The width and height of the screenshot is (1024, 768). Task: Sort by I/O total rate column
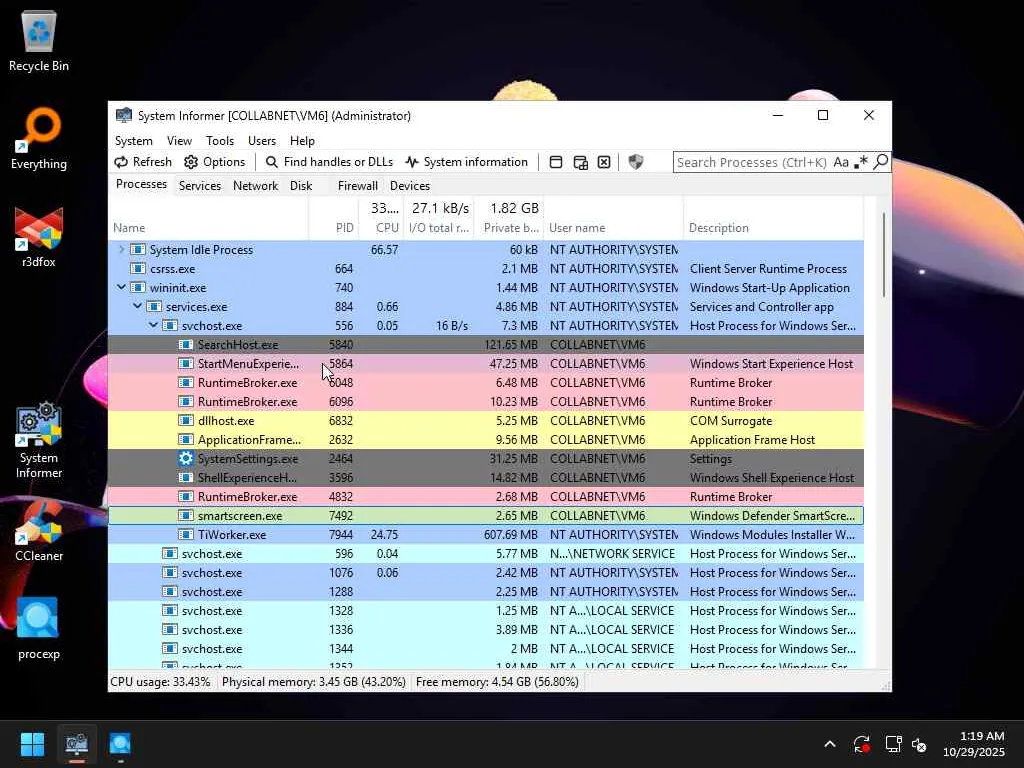[x=439, y=218]
